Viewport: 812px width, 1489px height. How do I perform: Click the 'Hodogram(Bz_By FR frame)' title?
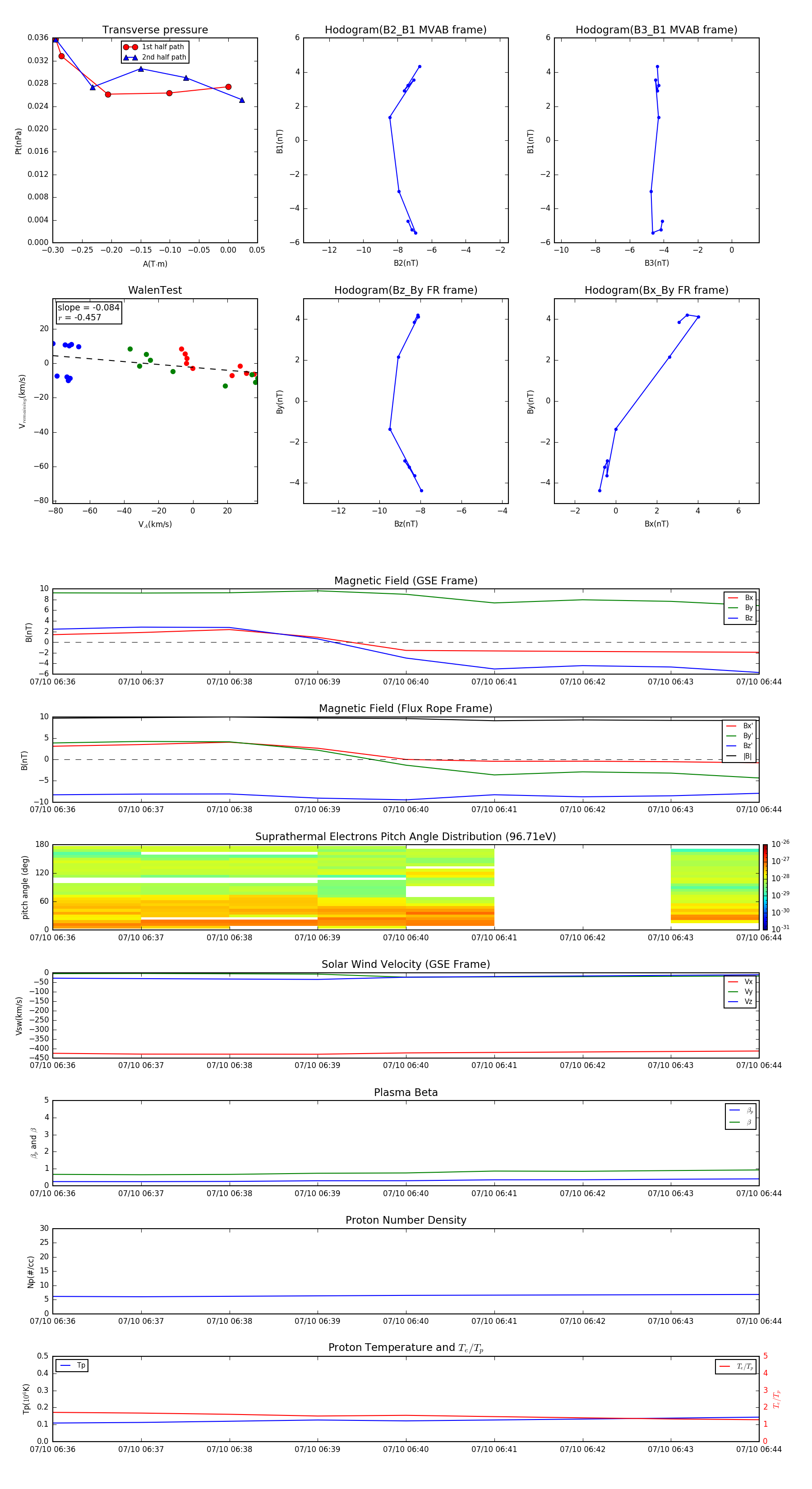click(x=406, y=290)
